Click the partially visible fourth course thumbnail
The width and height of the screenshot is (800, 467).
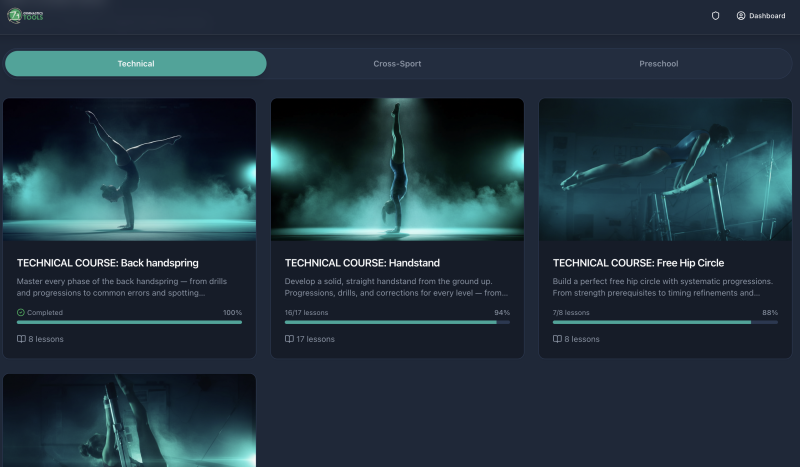pos(129,421)
